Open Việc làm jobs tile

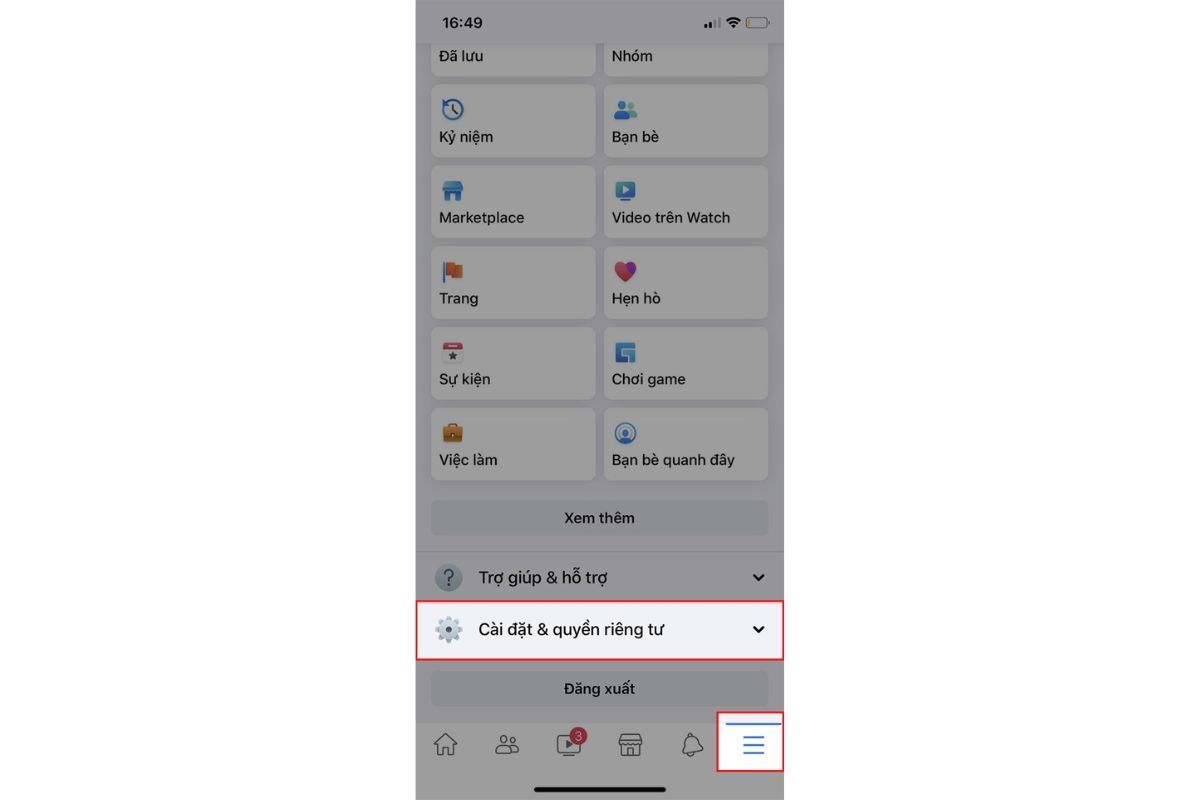coord(513,445)
